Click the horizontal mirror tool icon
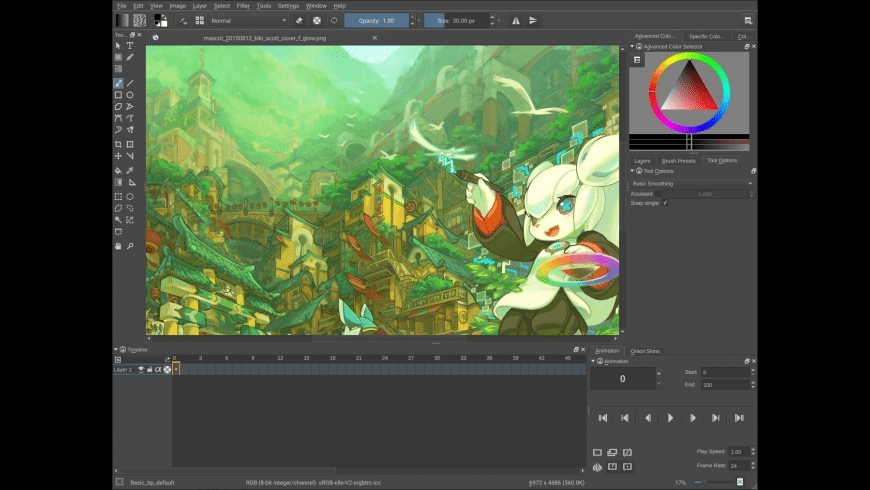870x490 pixels. coord(516,20)
